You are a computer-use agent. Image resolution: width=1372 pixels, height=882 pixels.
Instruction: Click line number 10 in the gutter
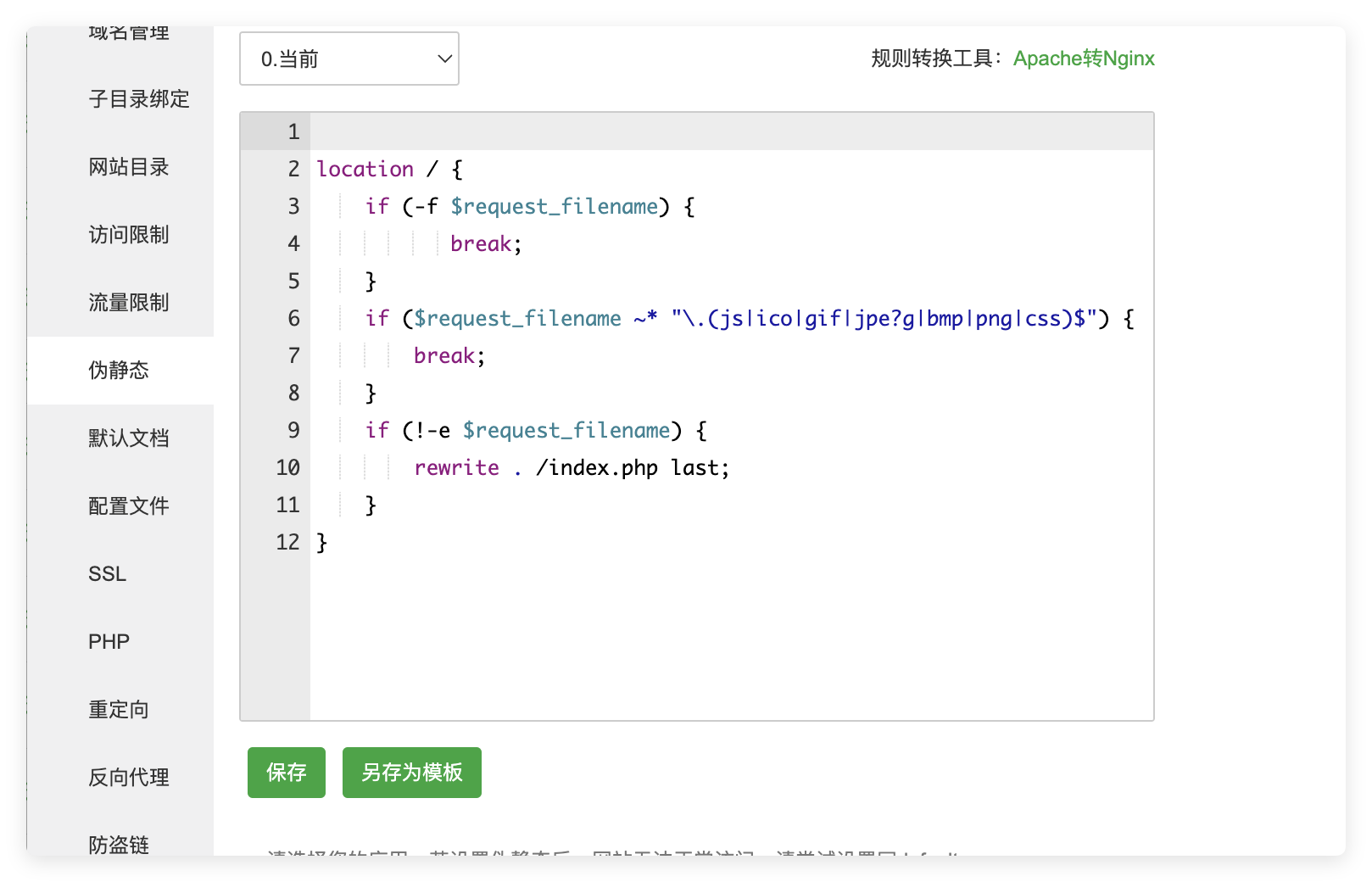click(287, 467)
